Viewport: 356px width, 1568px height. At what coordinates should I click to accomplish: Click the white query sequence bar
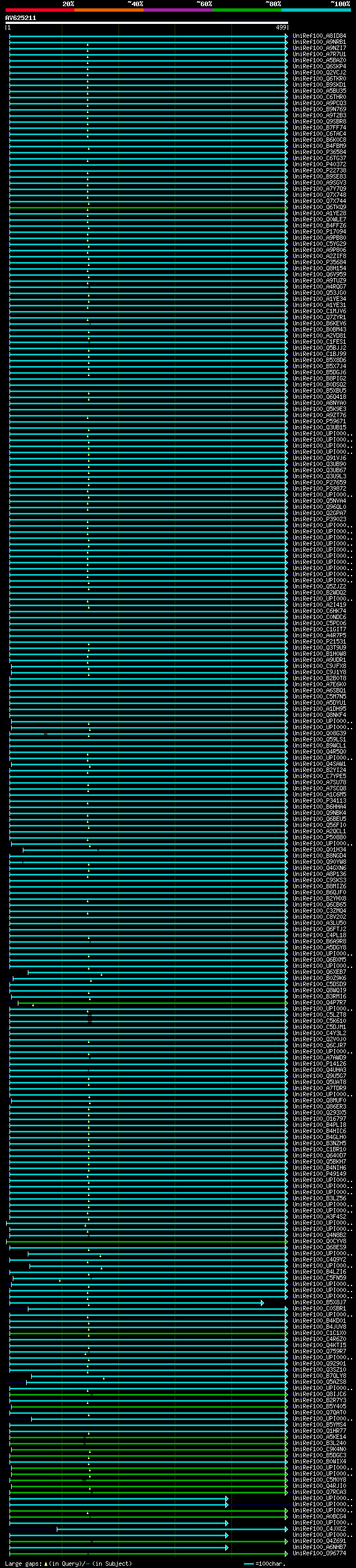pyautogui.click(x=147, y=22)
